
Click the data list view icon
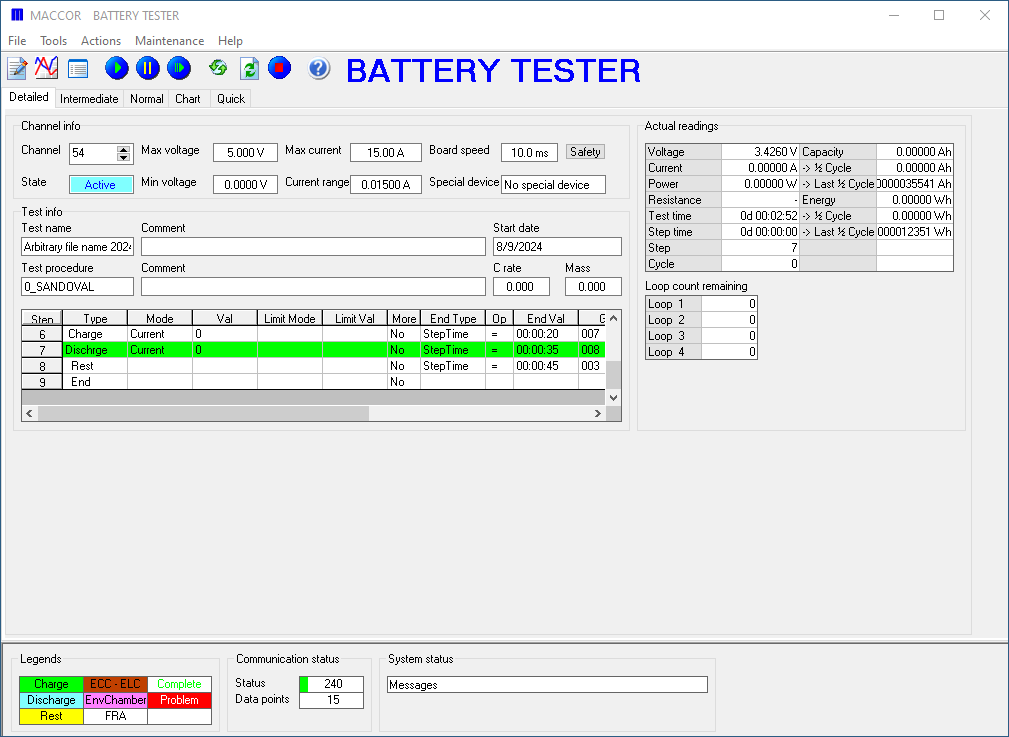click(x=78, y=68)
